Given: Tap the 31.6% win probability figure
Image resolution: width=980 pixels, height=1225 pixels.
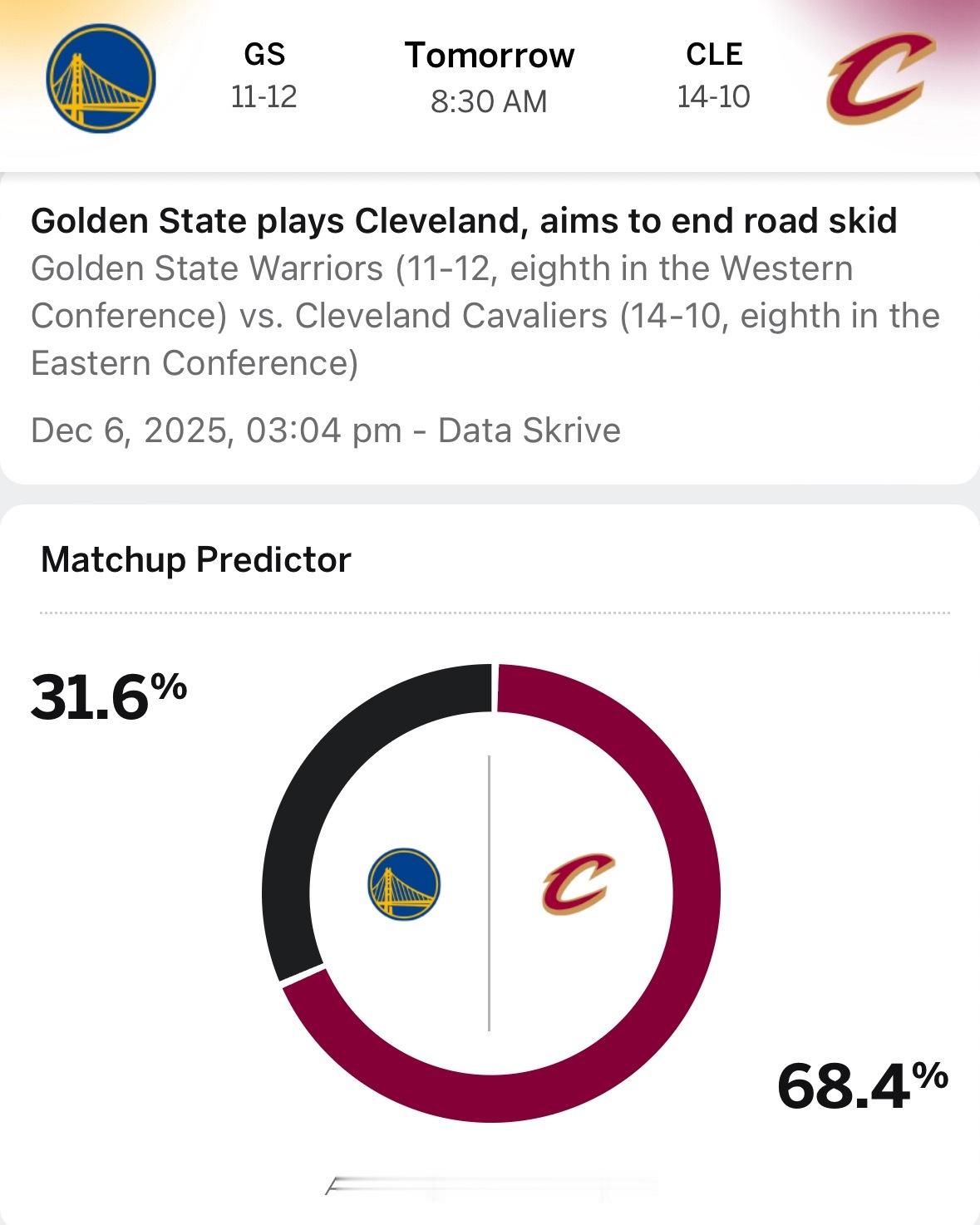Looking at the screenshot, I should click(108, 696).
